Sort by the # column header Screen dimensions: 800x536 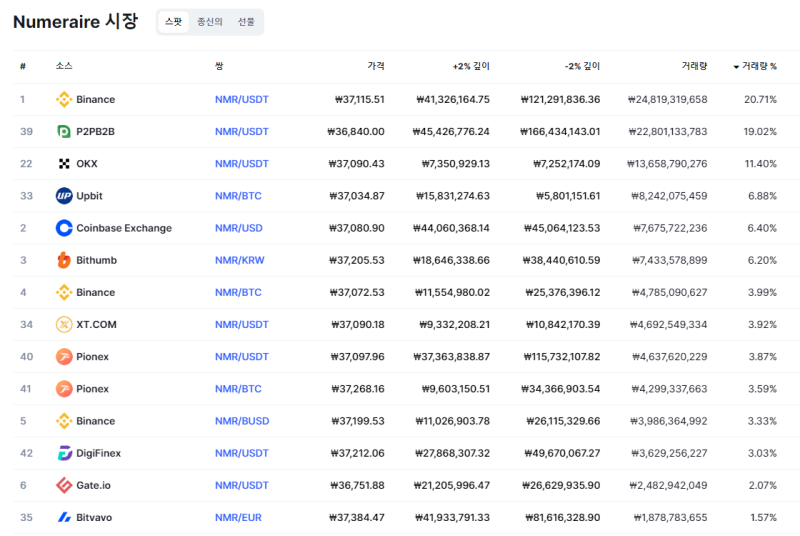click(23, 66)
